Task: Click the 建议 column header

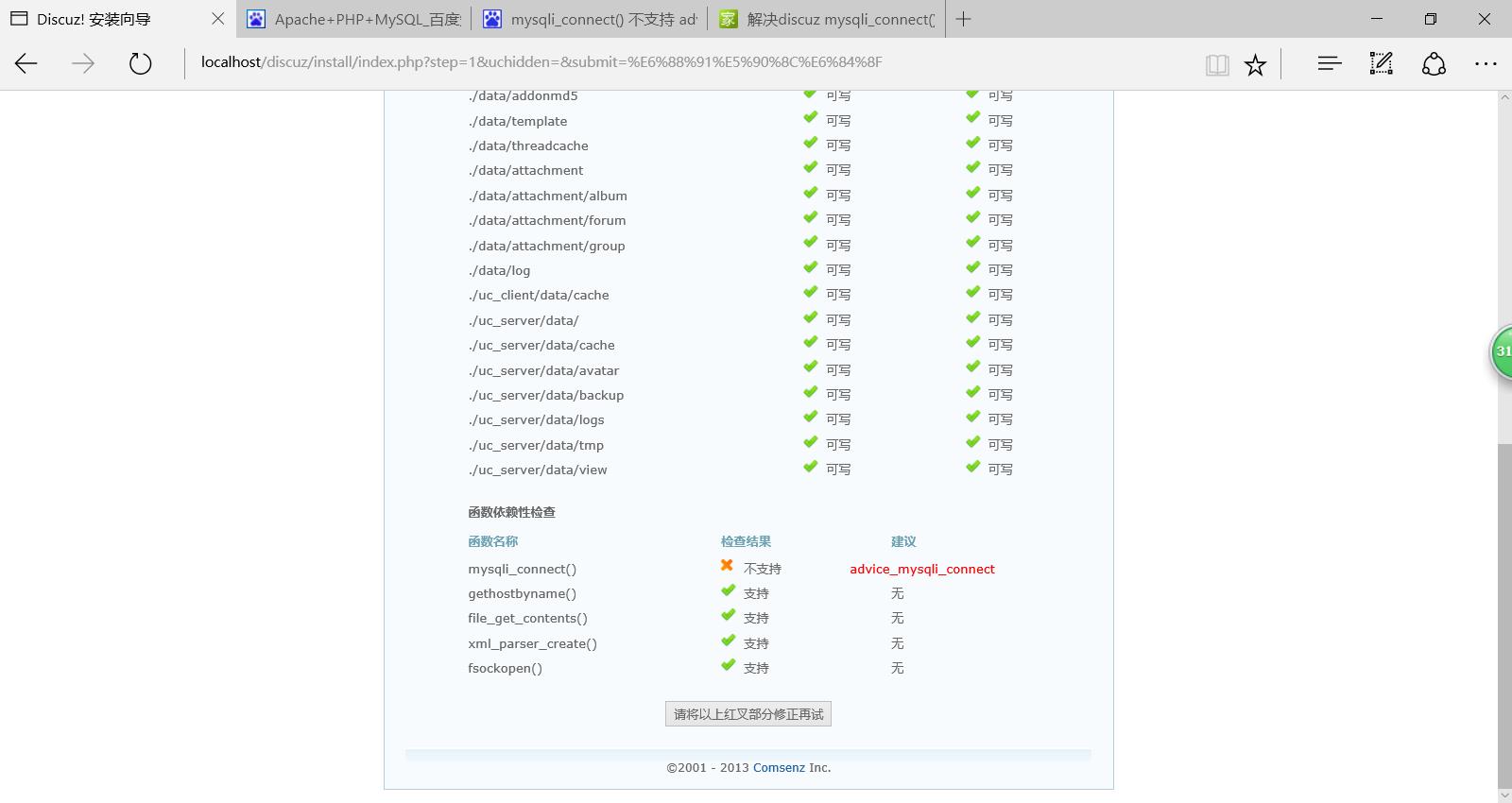Action: (903, 541)
